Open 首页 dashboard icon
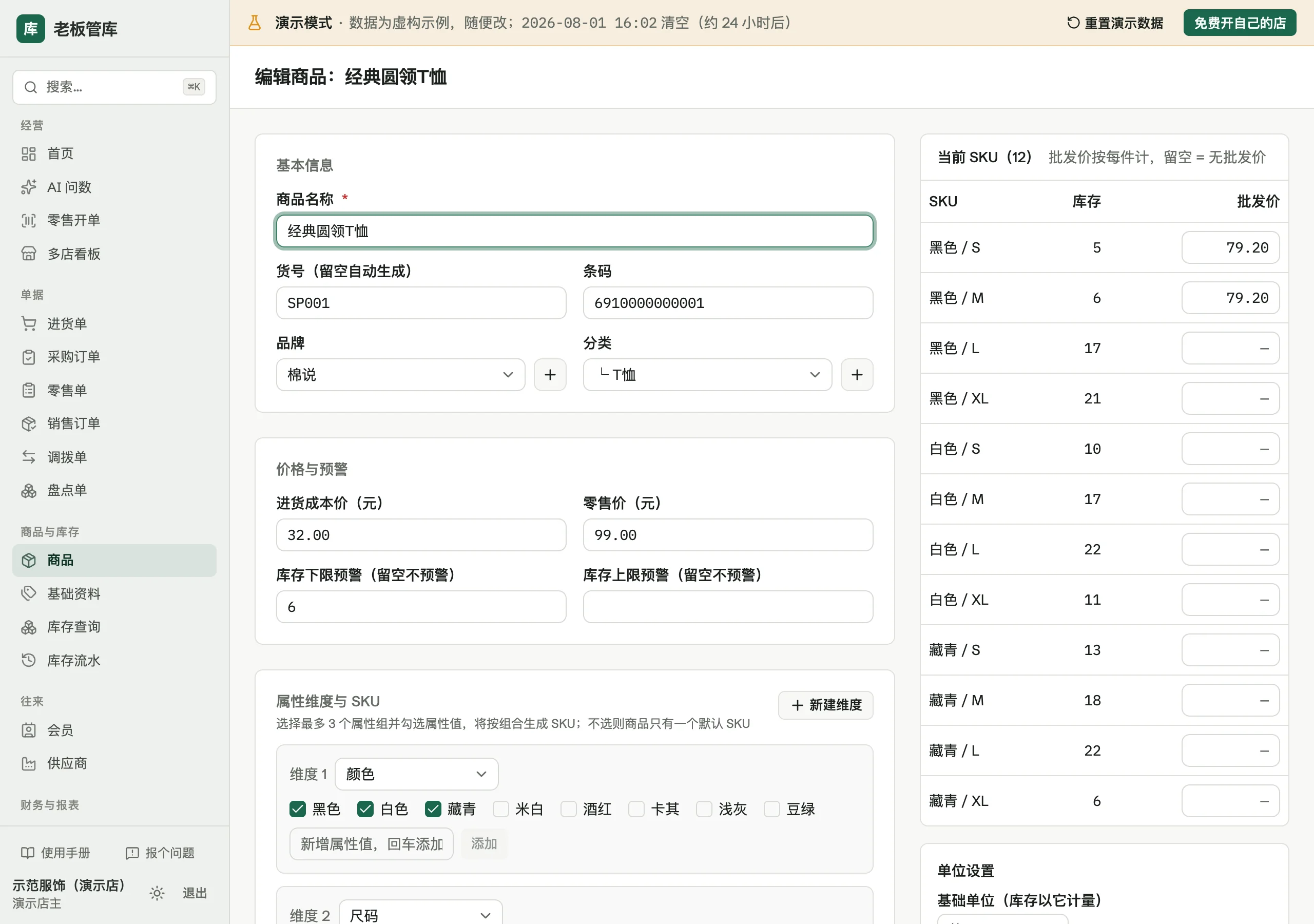The height and width of the screenshot is (924, 1314). (x=29, y=153)
